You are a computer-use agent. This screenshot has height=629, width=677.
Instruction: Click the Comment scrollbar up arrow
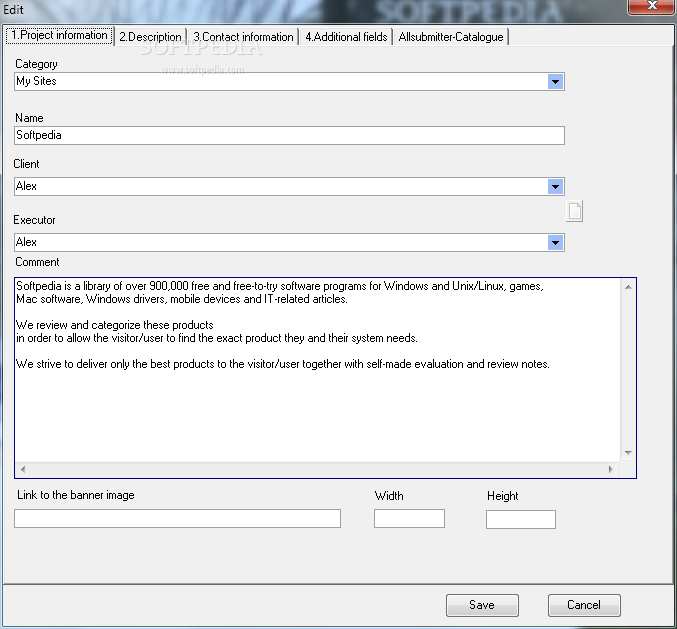click(628, 287)
